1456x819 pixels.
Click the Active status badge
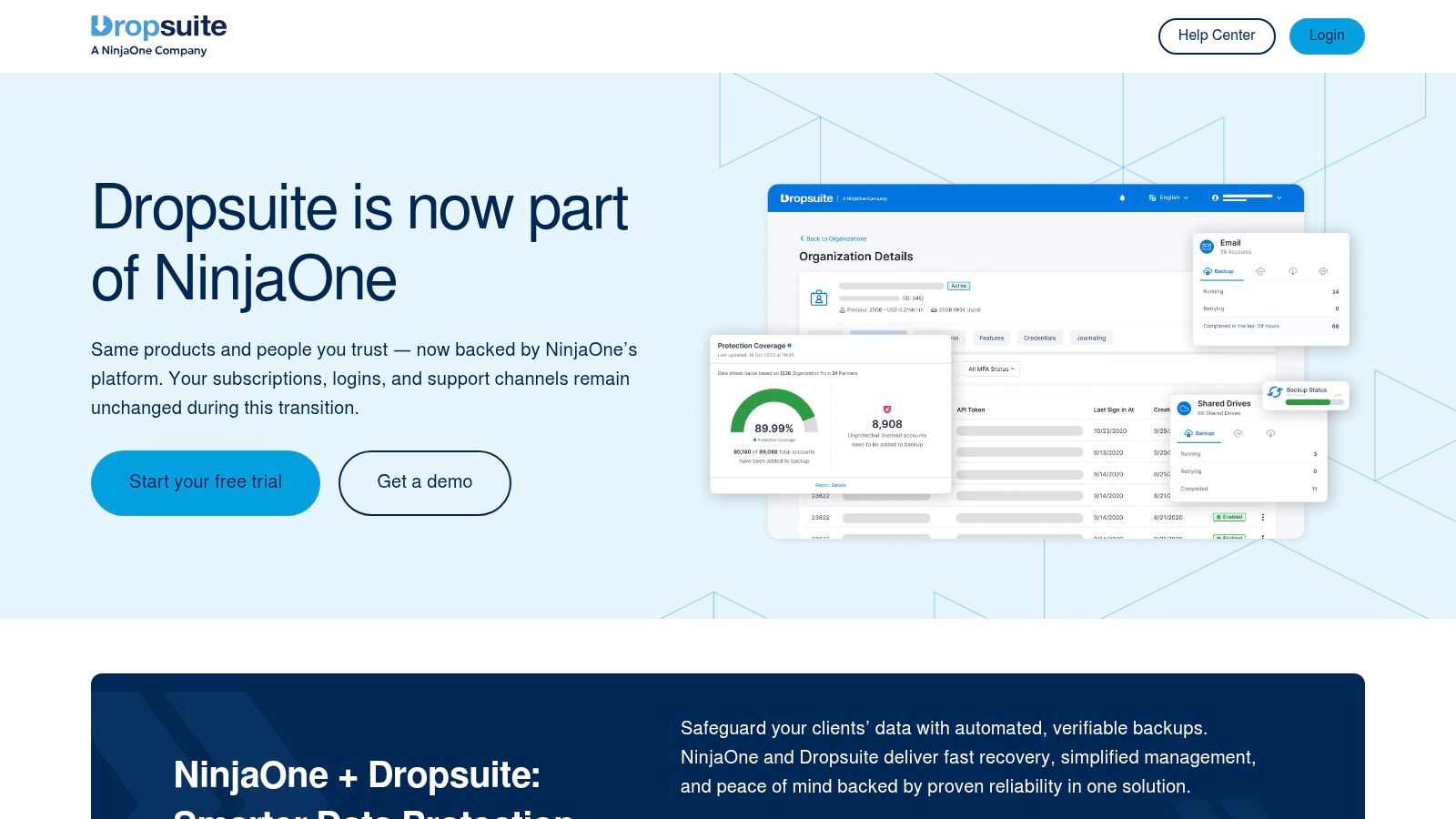pos(959,286)
